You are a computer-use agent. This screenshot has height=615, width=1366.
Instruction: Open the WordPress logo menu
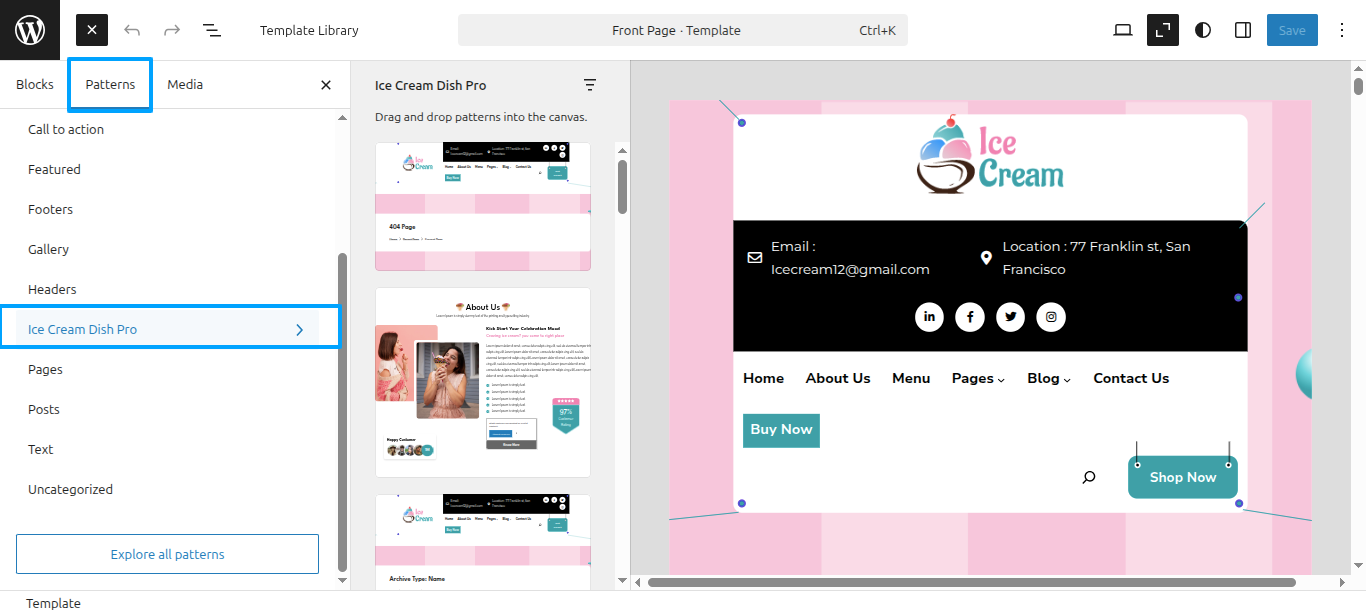pyautogui.click(x=30, y=30)
